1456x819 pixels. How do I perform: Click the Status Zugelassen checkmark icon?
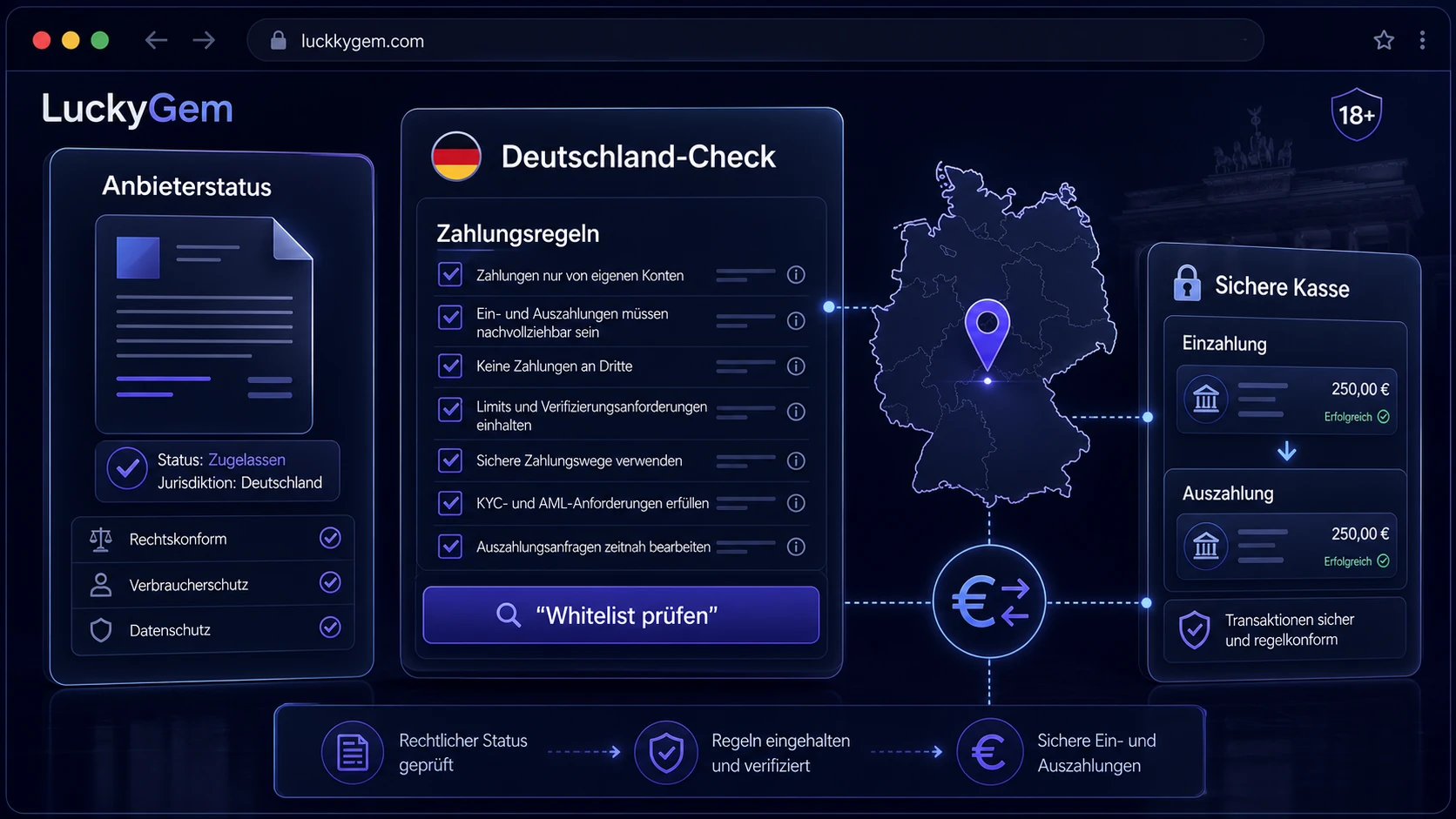pos(127,468)
